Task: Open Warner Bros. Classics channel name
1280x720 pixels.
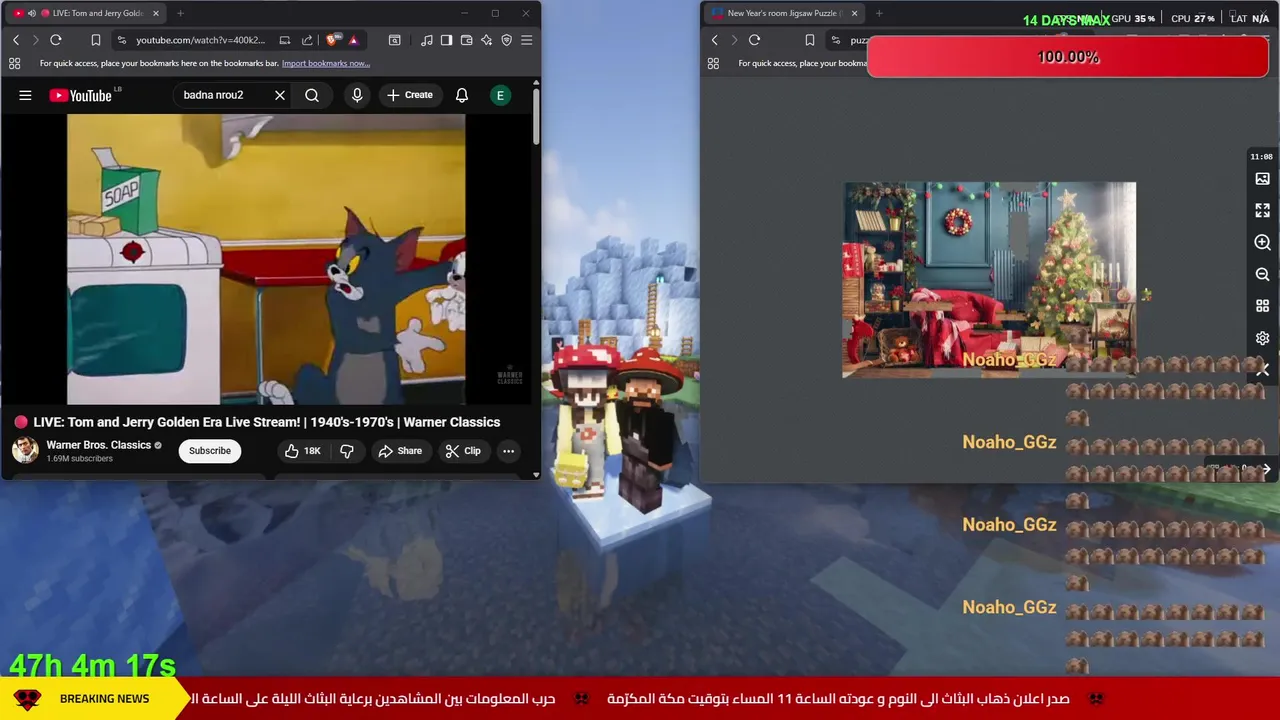Action: click(x=99, y=445)
